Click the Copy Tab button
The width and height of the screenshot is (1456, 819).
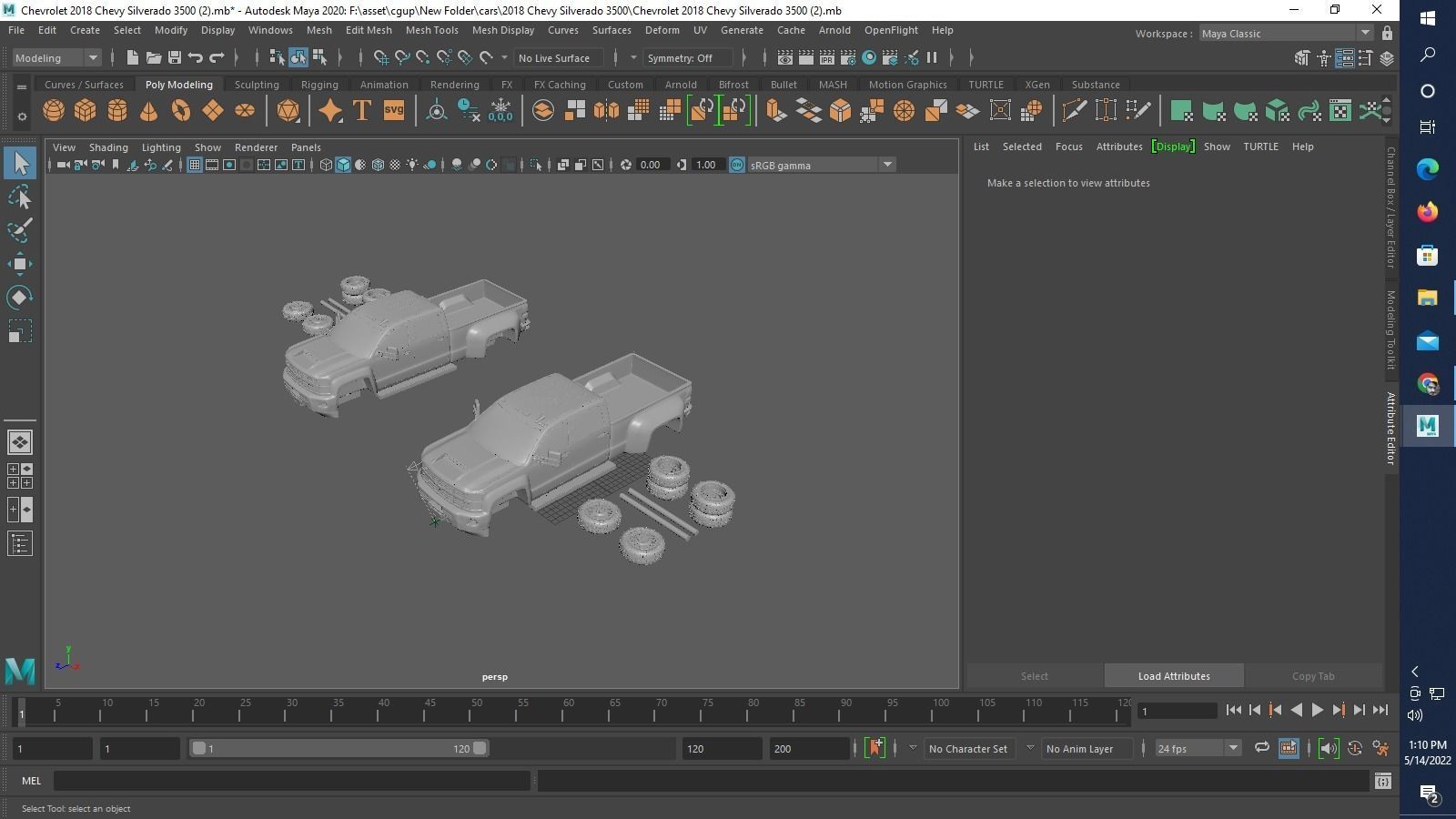click(x=1313, y=676)
